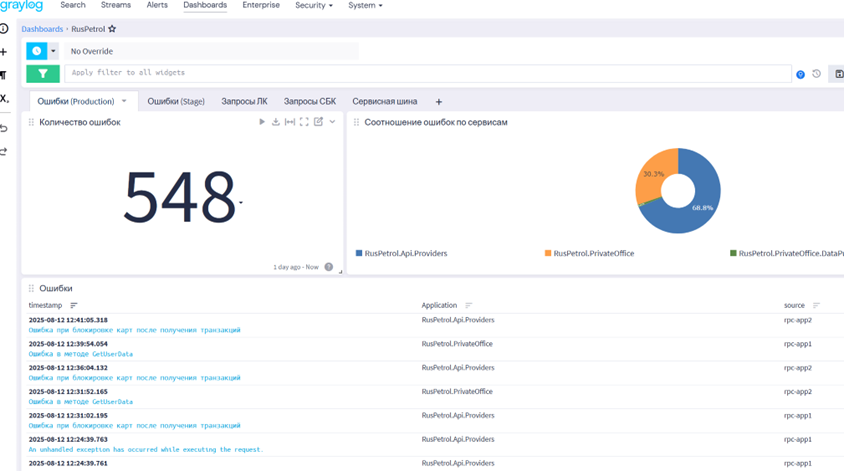Click the save dashboard icon
This screenshot has width=844, height=471.
click(839, 74)
